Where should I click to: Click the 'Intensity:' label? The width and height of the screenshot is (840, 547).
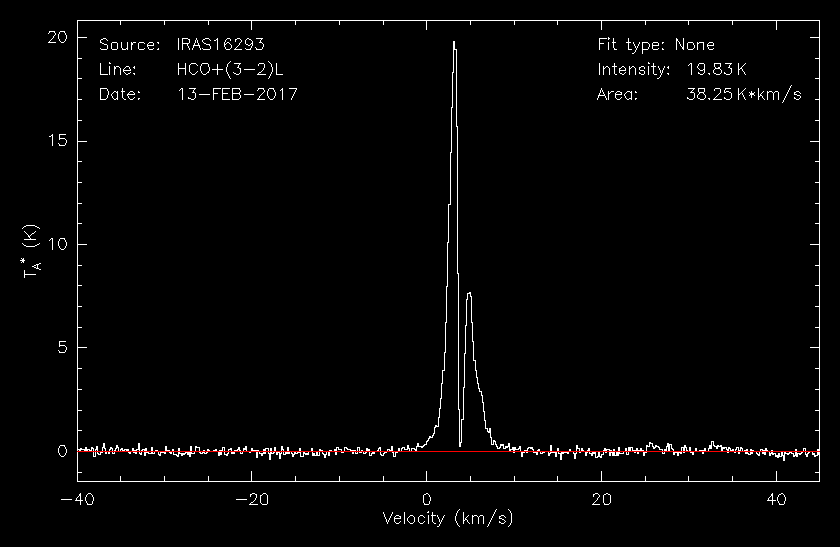click(x=634, y=70)
